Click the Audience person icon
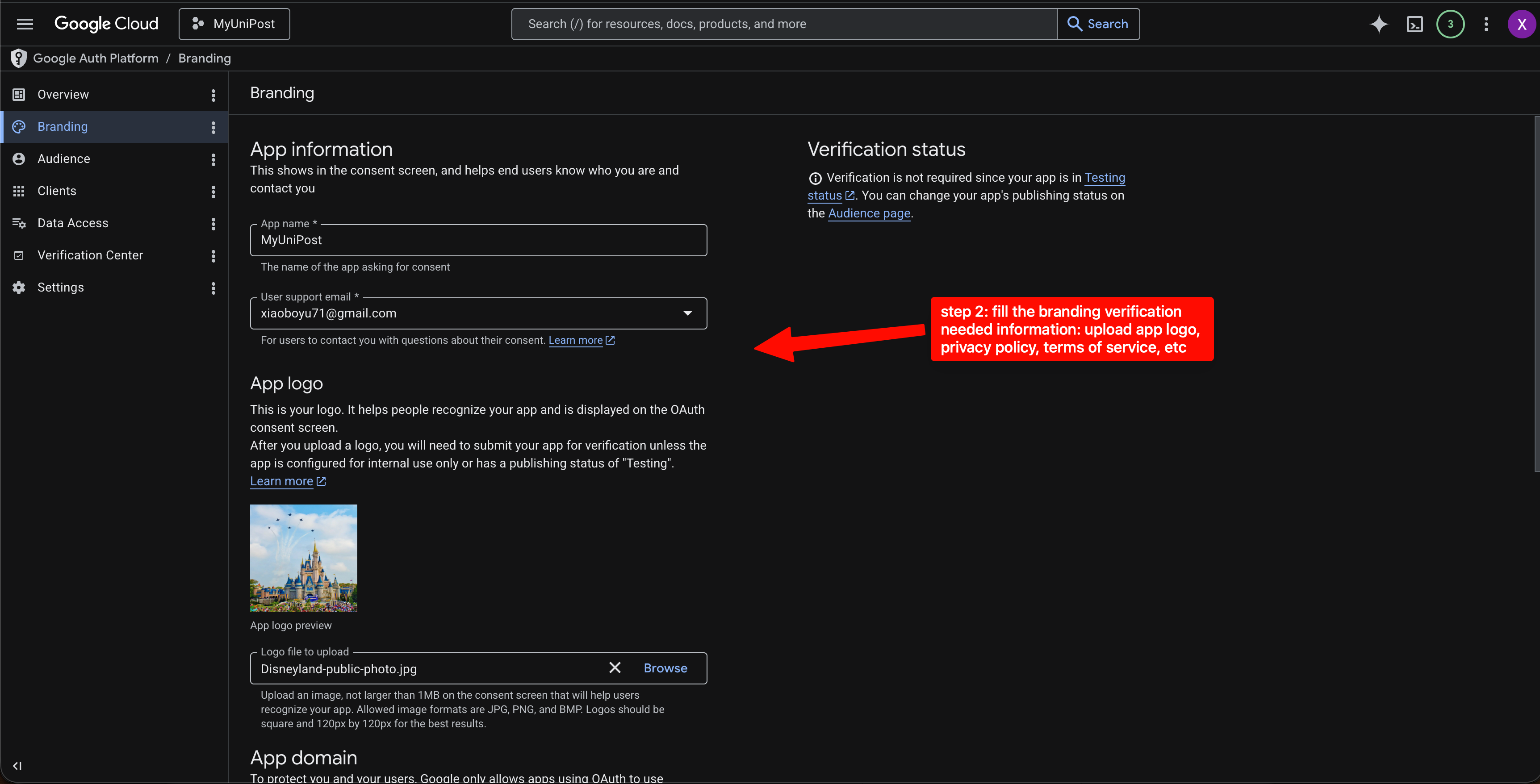This screenshot has width=1540, height=784. [18, 159]
